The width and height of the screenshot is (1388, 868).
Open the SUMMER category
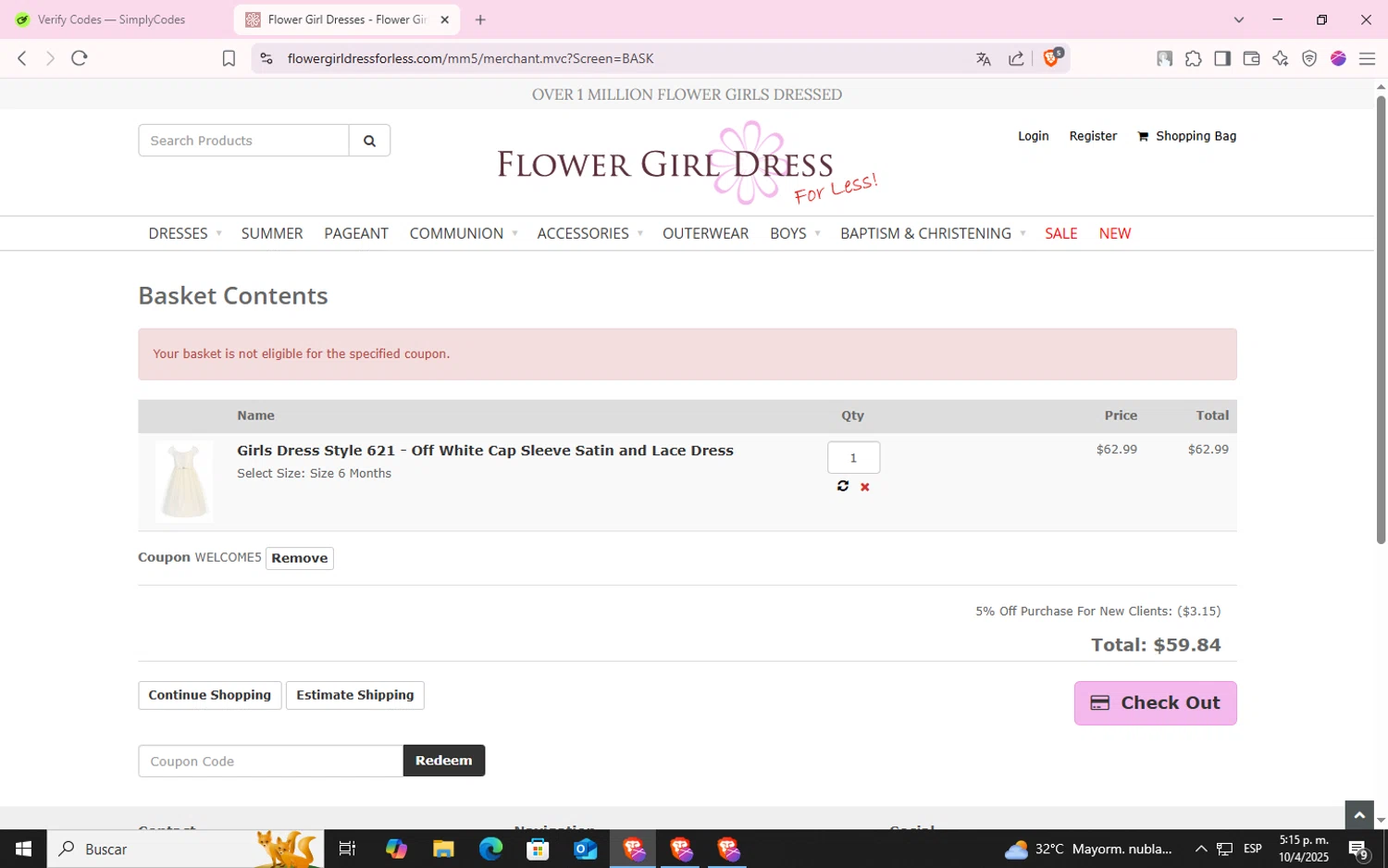[272, 233]
